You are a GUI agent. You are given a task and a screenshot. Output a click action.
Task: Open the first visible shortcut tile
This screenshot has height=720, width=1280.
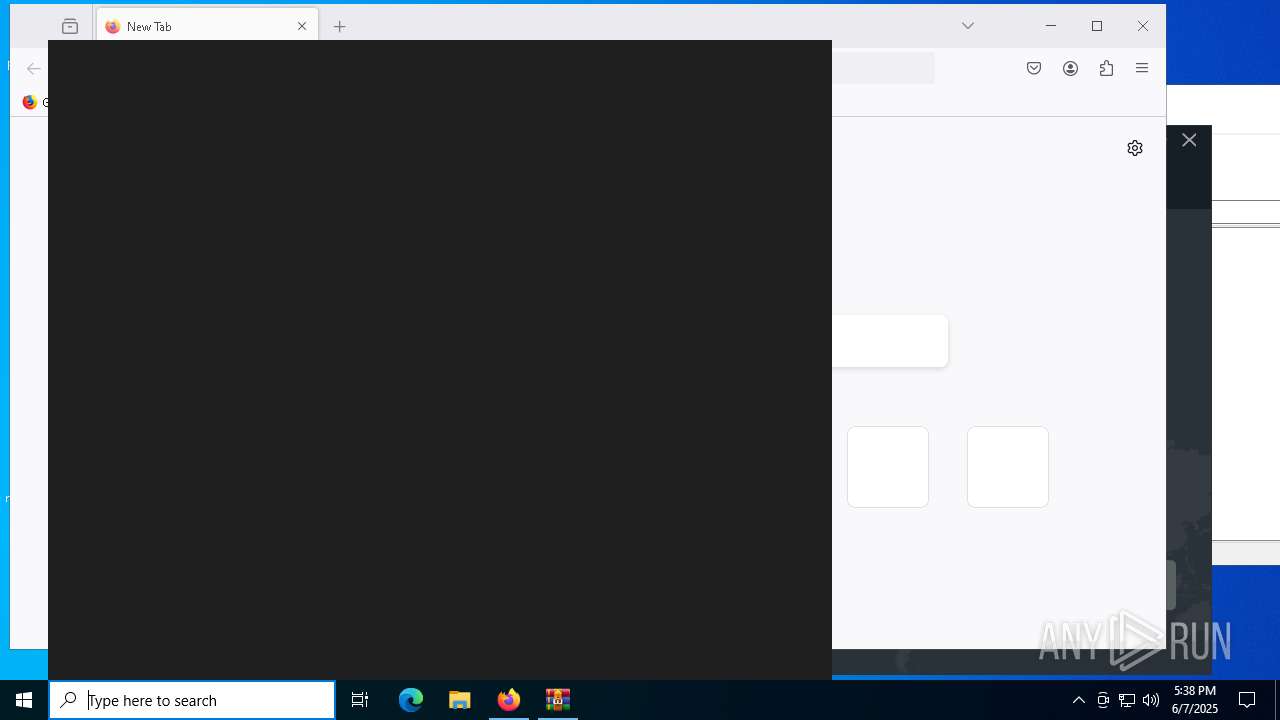coord(888,467)
